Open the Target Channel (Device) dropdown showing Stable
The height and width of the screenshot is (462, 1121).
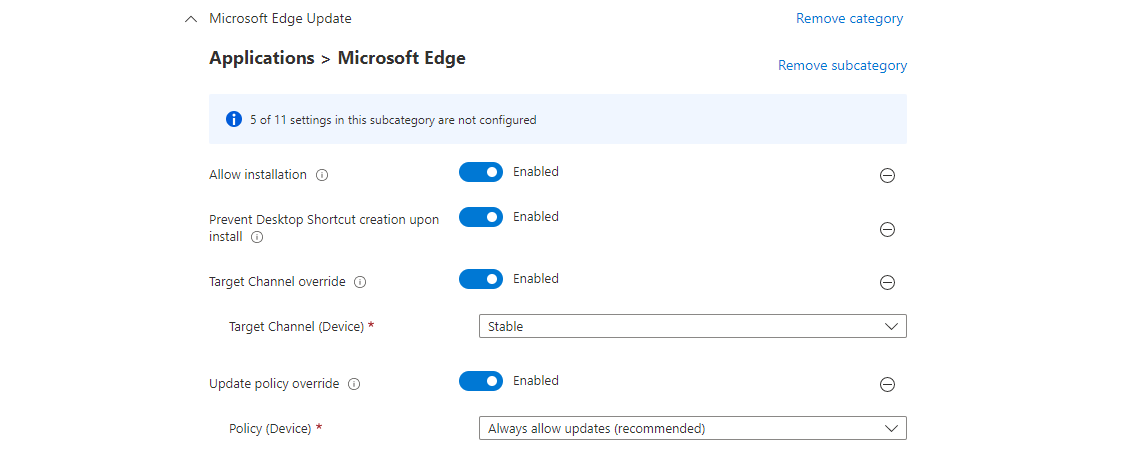pos(692,326)
